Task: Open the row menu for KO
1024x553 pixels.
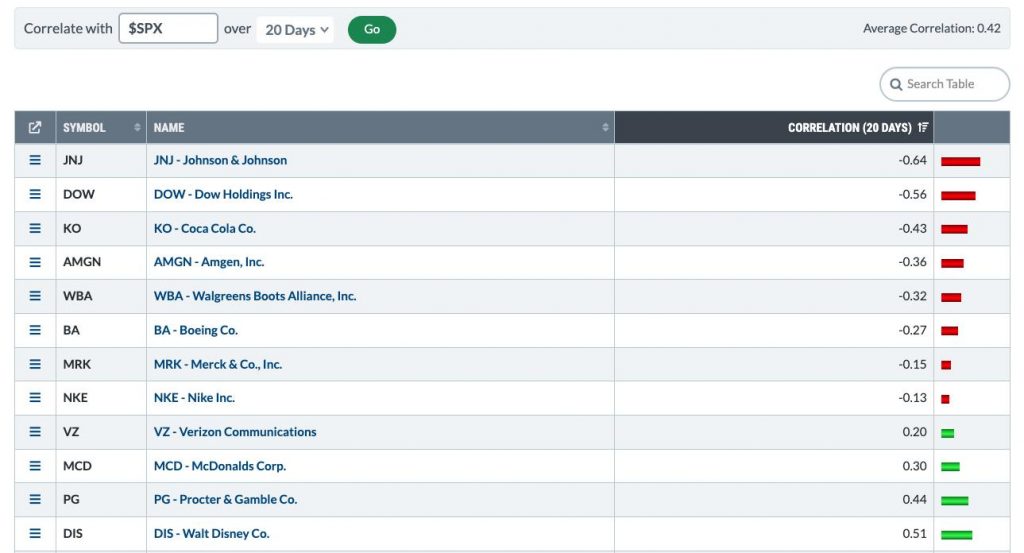Action: click(x=35, y=228)
